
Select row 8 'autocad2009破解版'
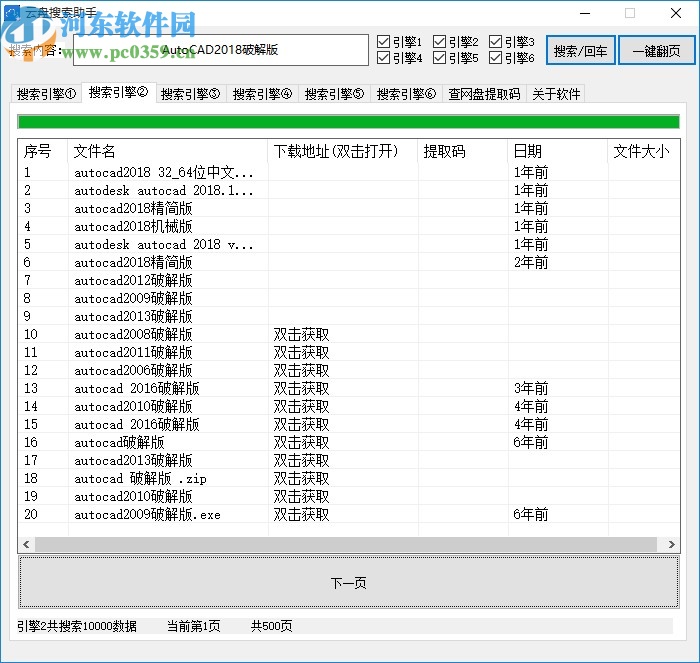pos(349,298)
